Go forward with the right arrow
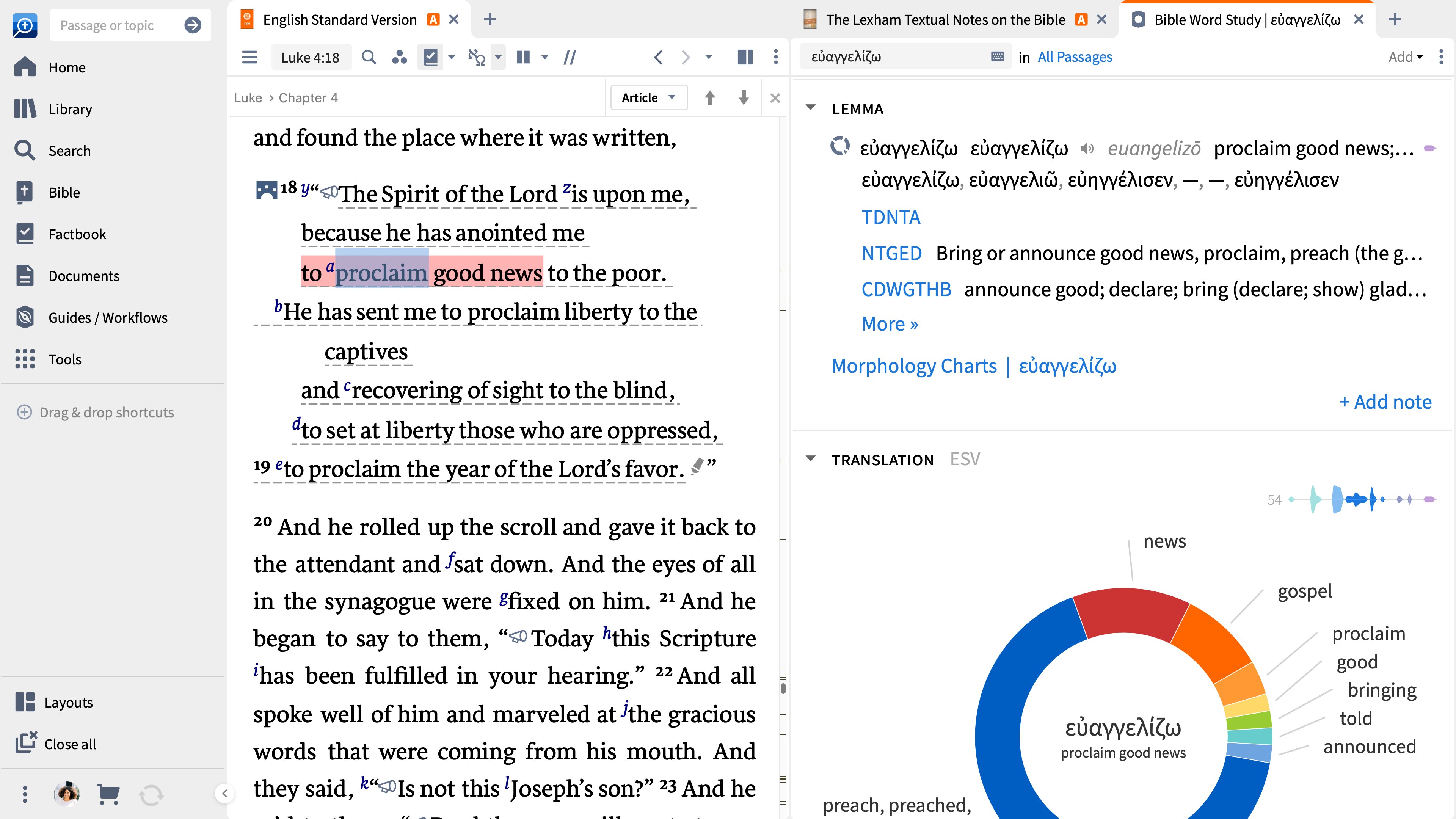The height and width of the screenshot is (819, 1456). tap(686, 57)
